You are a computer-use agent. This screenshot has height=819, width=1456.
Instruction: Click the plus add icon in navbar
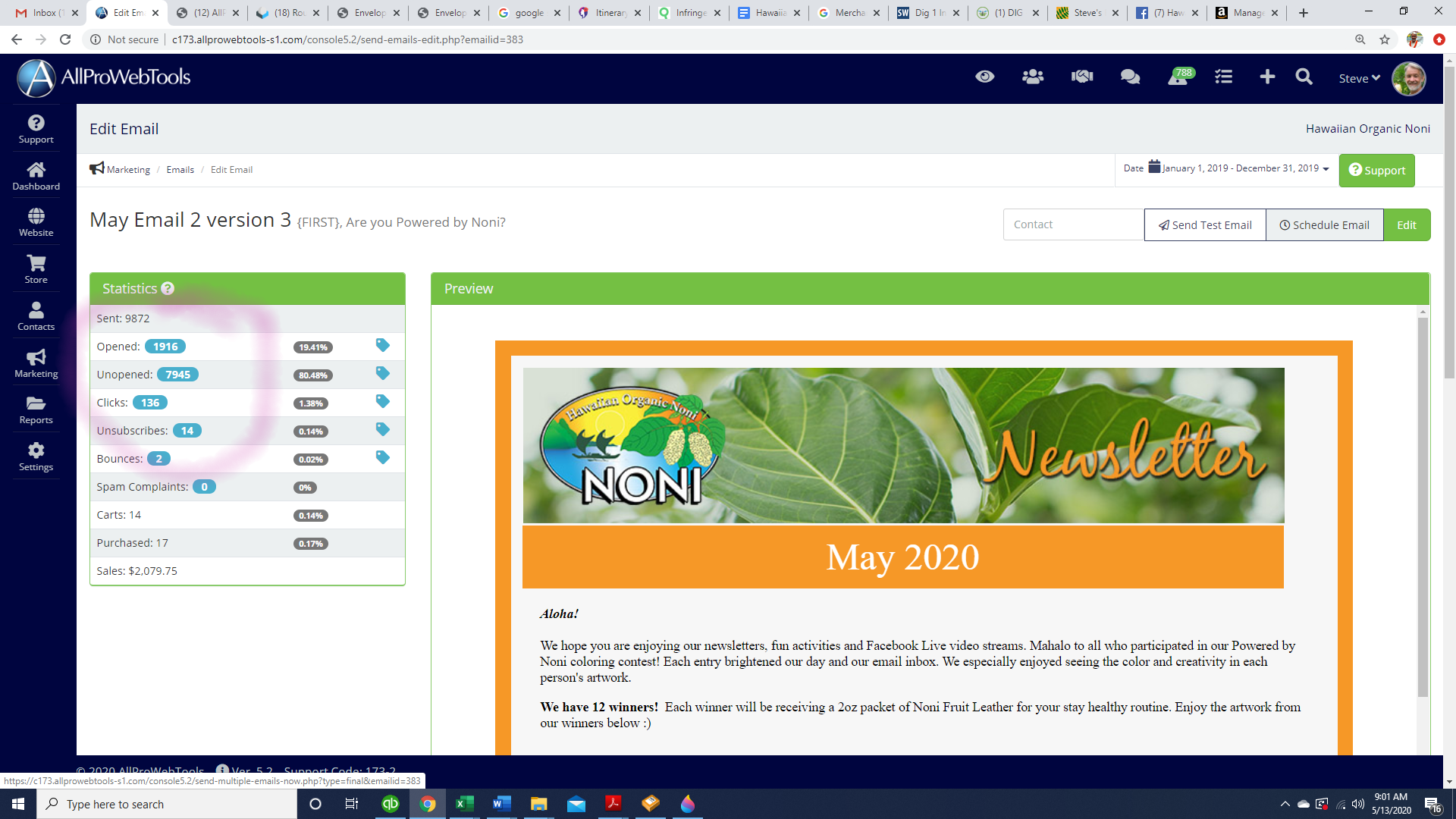[1267, 77]
